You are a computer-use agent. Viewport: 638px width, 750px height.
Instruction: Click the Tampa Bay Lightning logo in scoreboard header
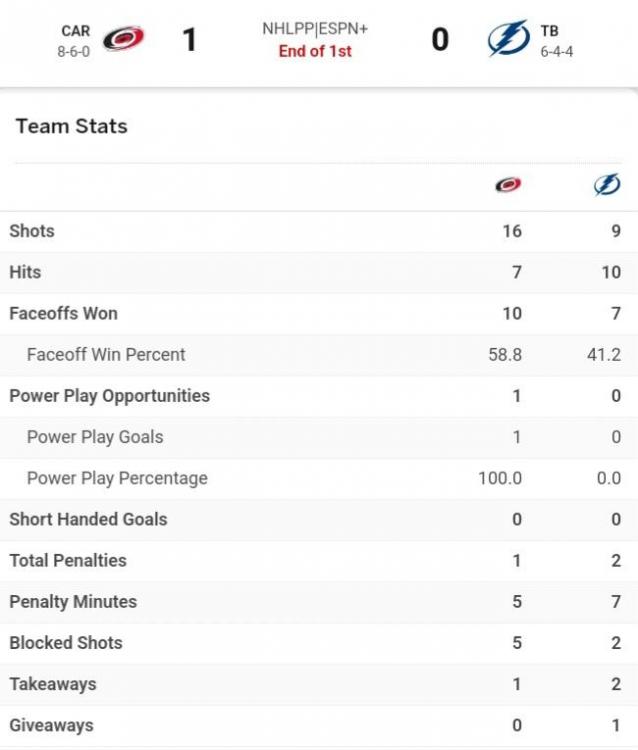pyautogui.click(x=508, y=39)
